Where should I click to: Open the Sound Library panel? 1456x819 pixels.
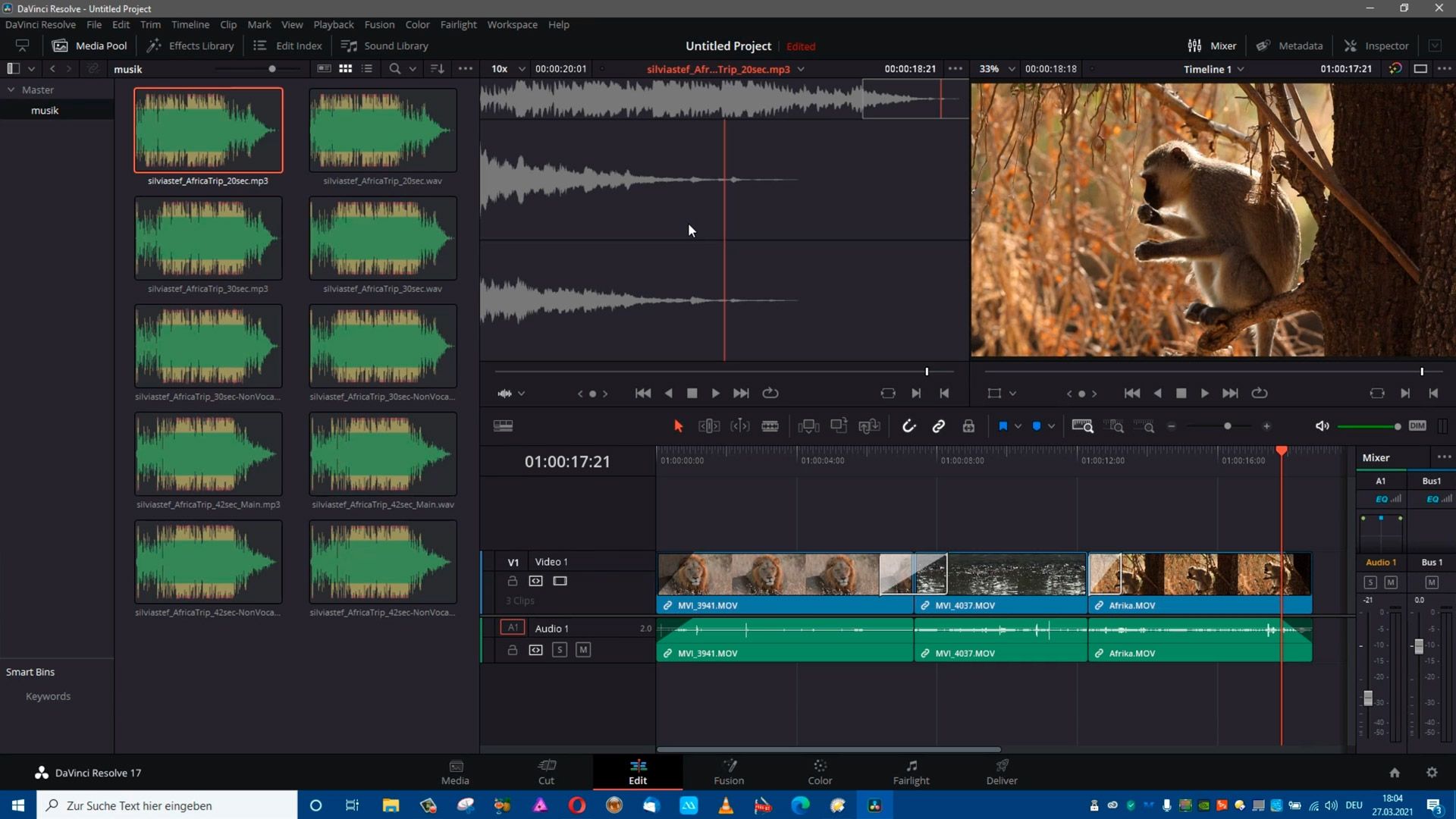[384, 45]
